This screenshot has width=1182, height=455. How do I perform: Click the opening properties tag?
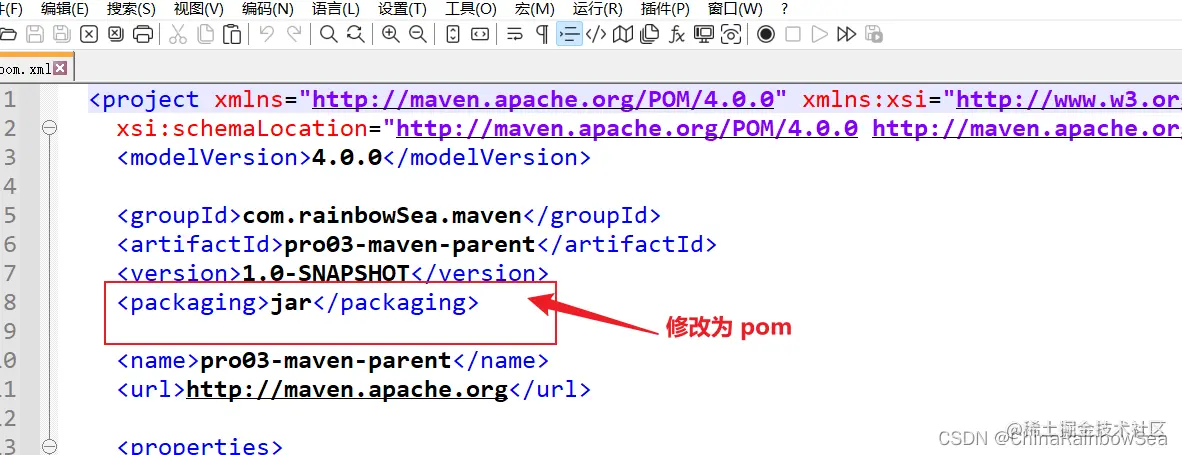(x=200, y=447)
